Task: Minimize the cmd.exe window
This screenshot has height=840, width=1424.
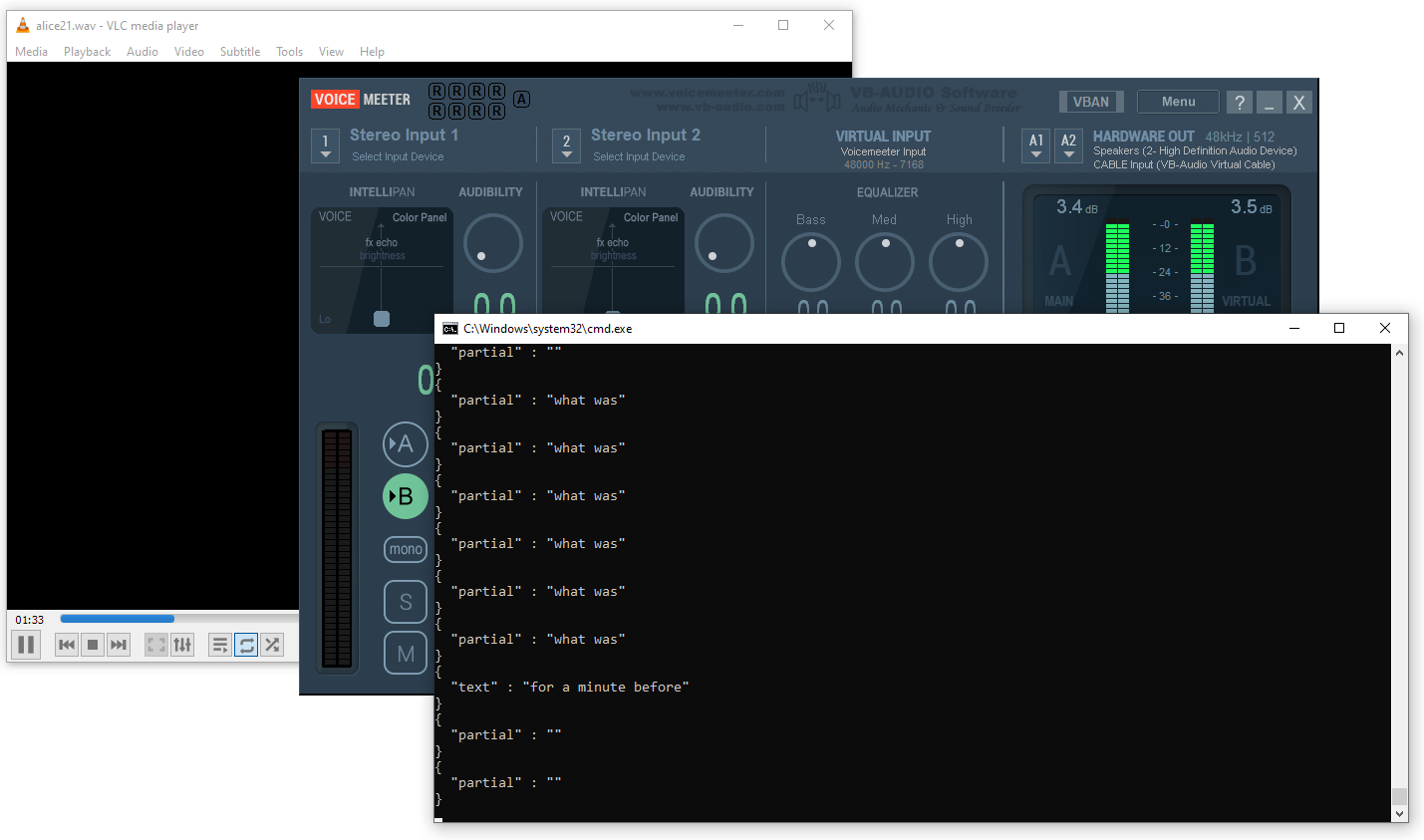Action: tap(1293, 328)
